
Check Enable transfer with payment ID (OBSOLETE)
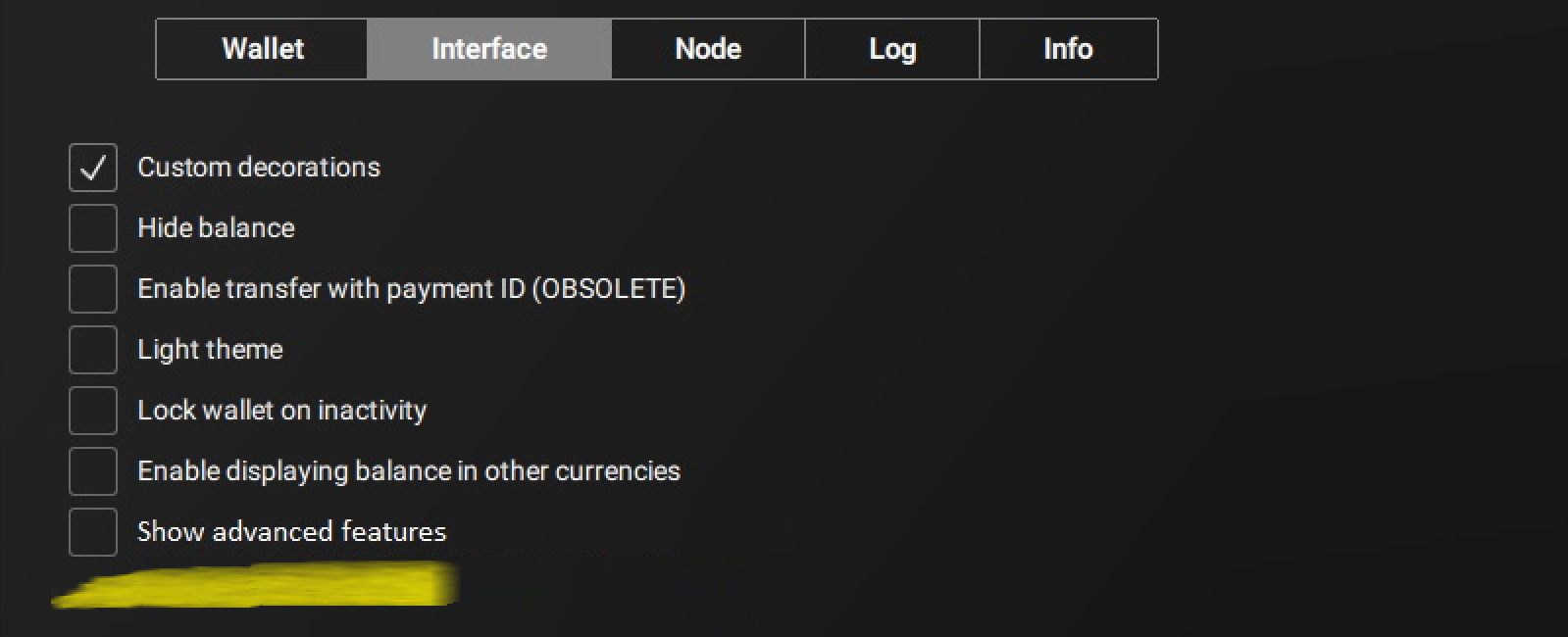[93, 289]
